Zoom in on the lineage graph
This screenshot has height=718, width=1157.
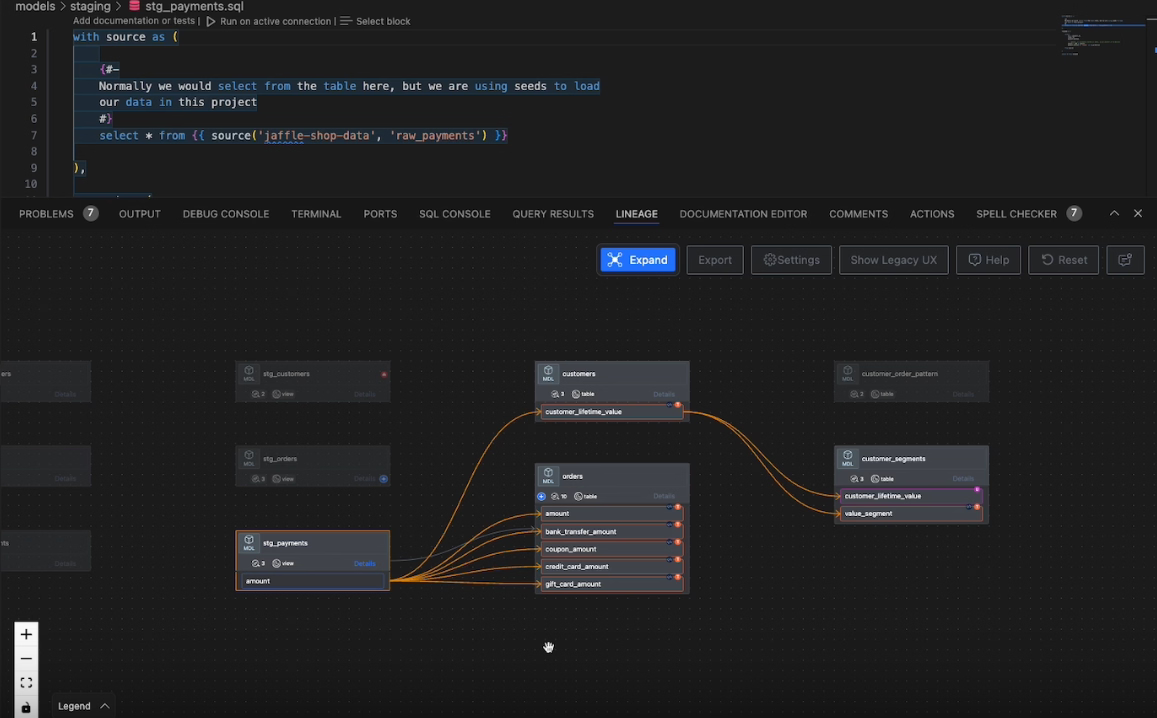coord(26,634)
